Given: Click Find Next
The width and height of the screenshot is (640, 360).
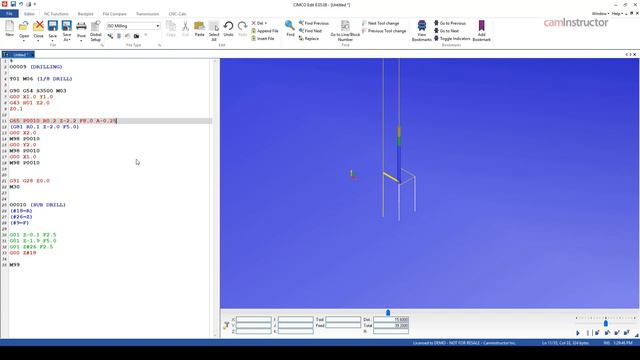Looking at the screenshot, I should [311, 31].
